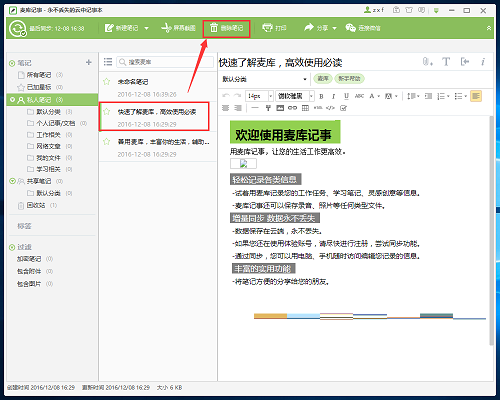Click the first green tag under title
This screenshot has height=400, width=500.
[323, 79]
